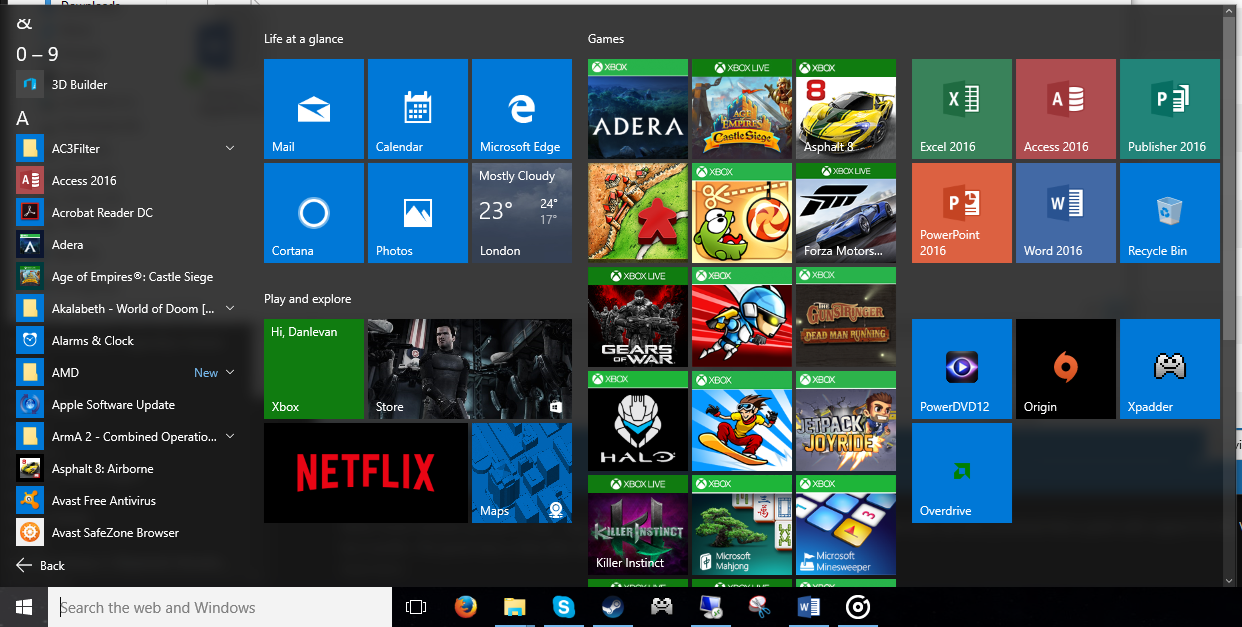Launch the Xpadder tile
The image size is (1242, 627).
(1170, 369)
